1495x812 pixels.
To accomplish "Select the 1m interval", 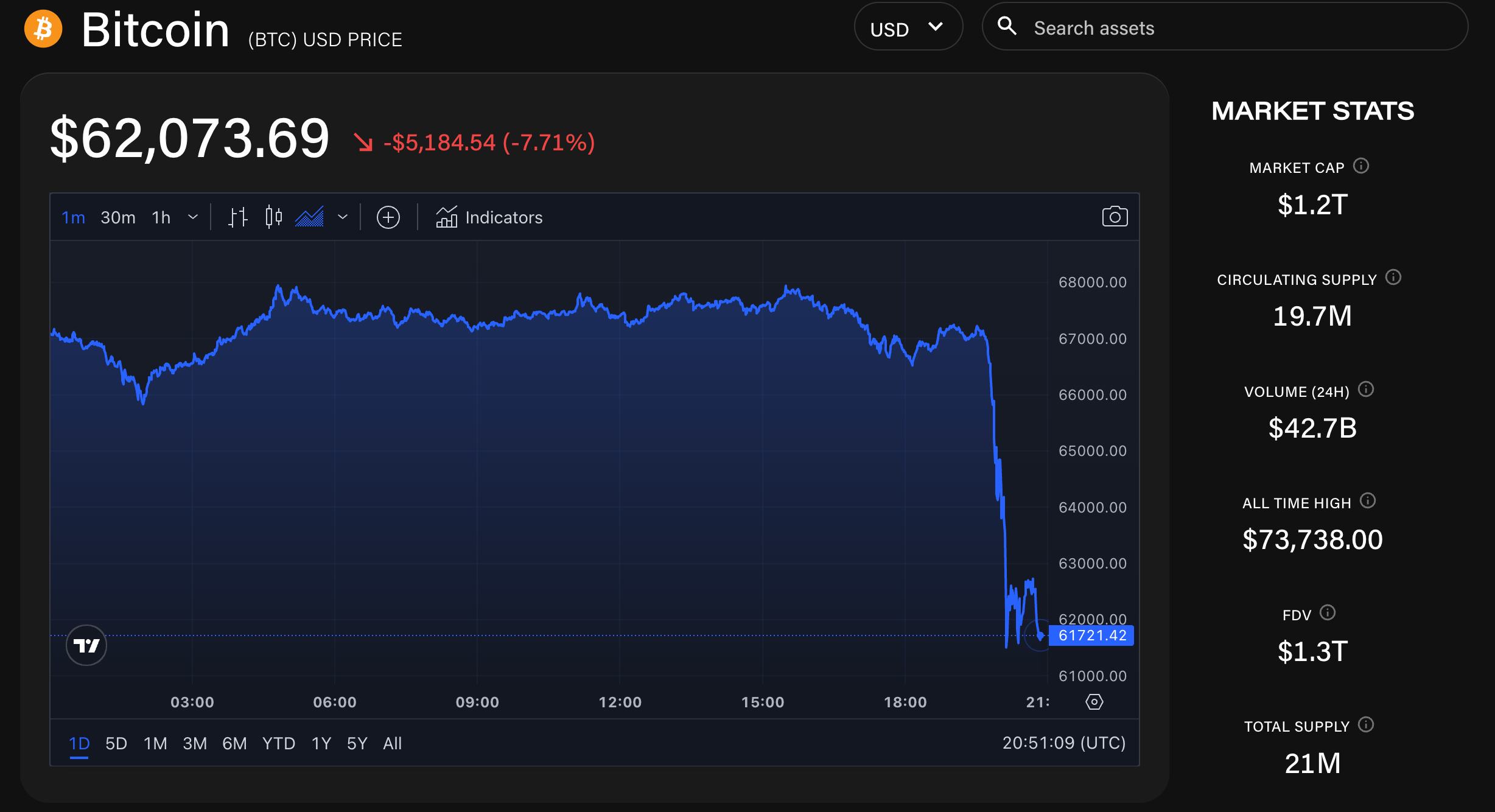I will tap(73, 217).
